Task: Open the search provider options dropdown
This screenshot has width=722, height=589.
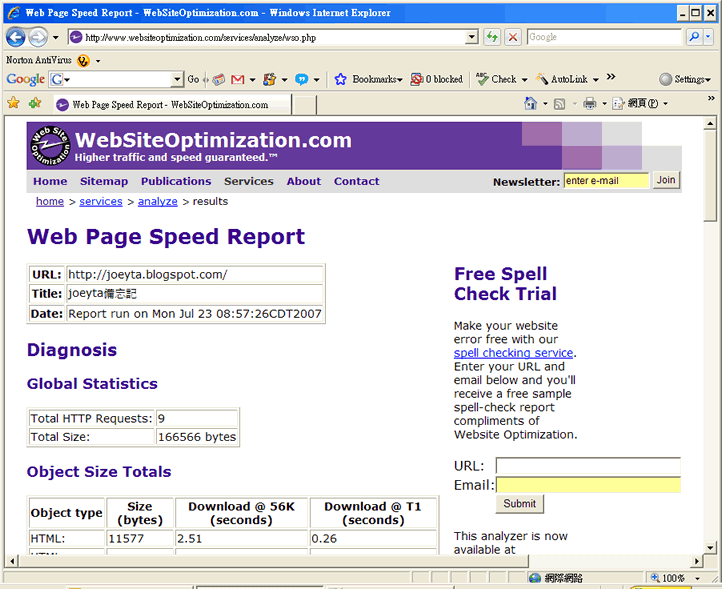Action: click(709, 37)
